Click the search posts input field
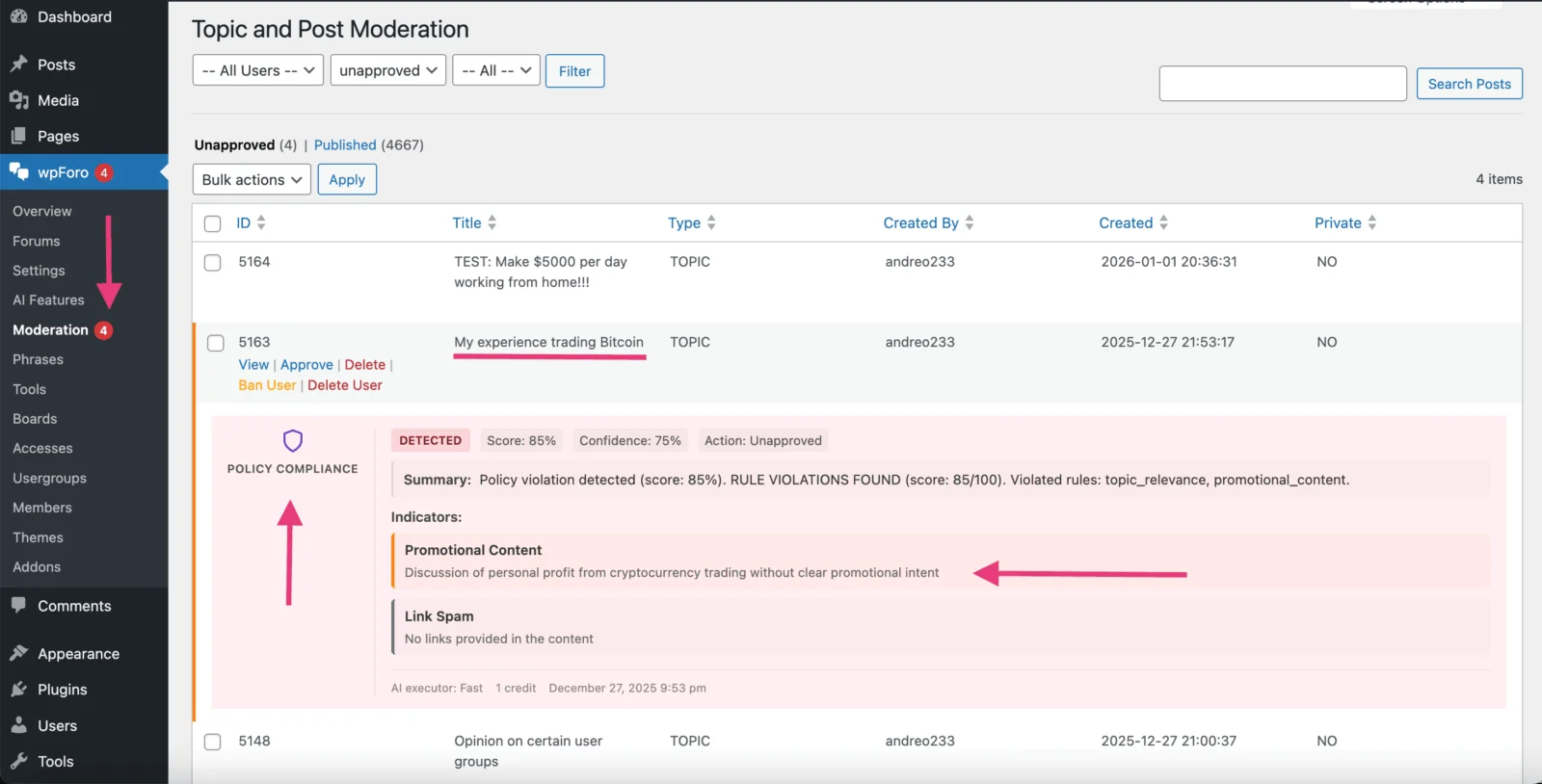 [x=1283, y=84]
